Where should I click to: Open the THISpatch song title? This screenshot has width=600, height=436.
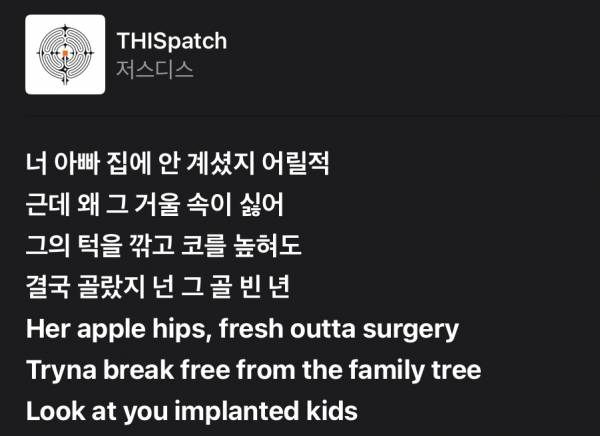click(x=172, y=41)
